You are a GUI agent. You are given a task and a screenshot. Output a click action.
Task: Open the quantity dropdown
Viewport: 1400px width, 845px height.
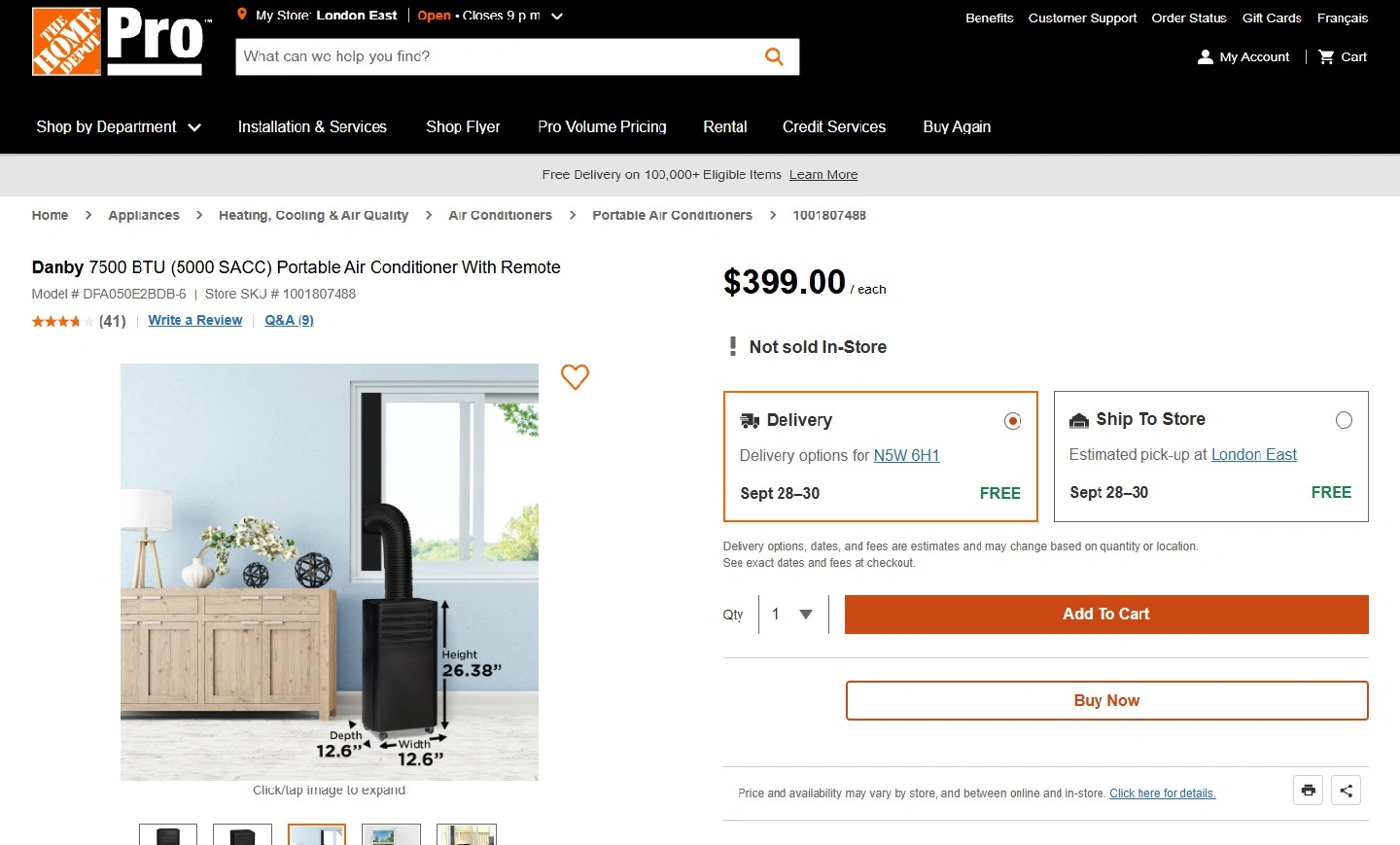(793, 615)
